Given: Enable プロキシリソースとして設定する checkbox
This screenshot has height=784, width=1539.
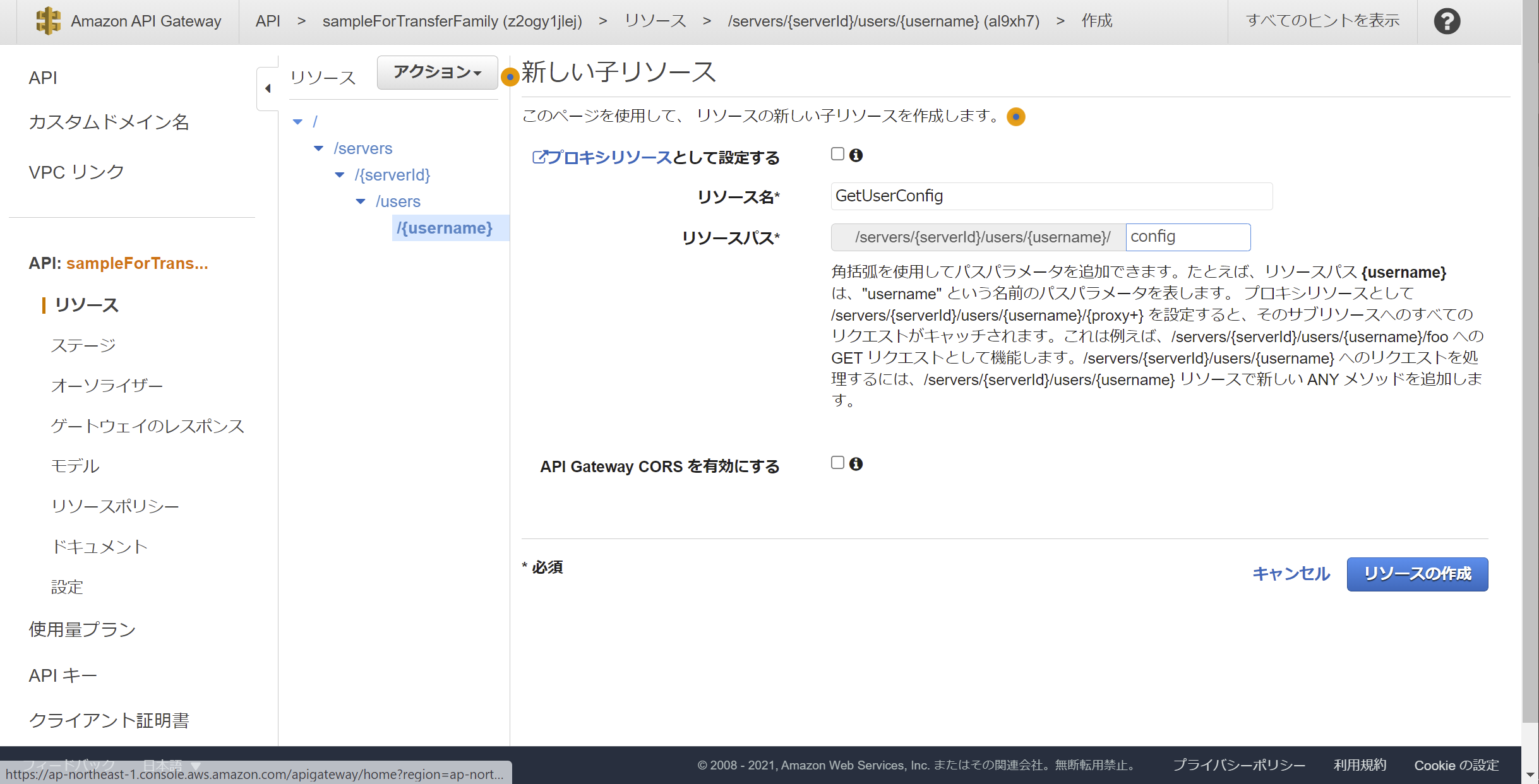Looking at the screenshot, I should [x=837, y=153].
